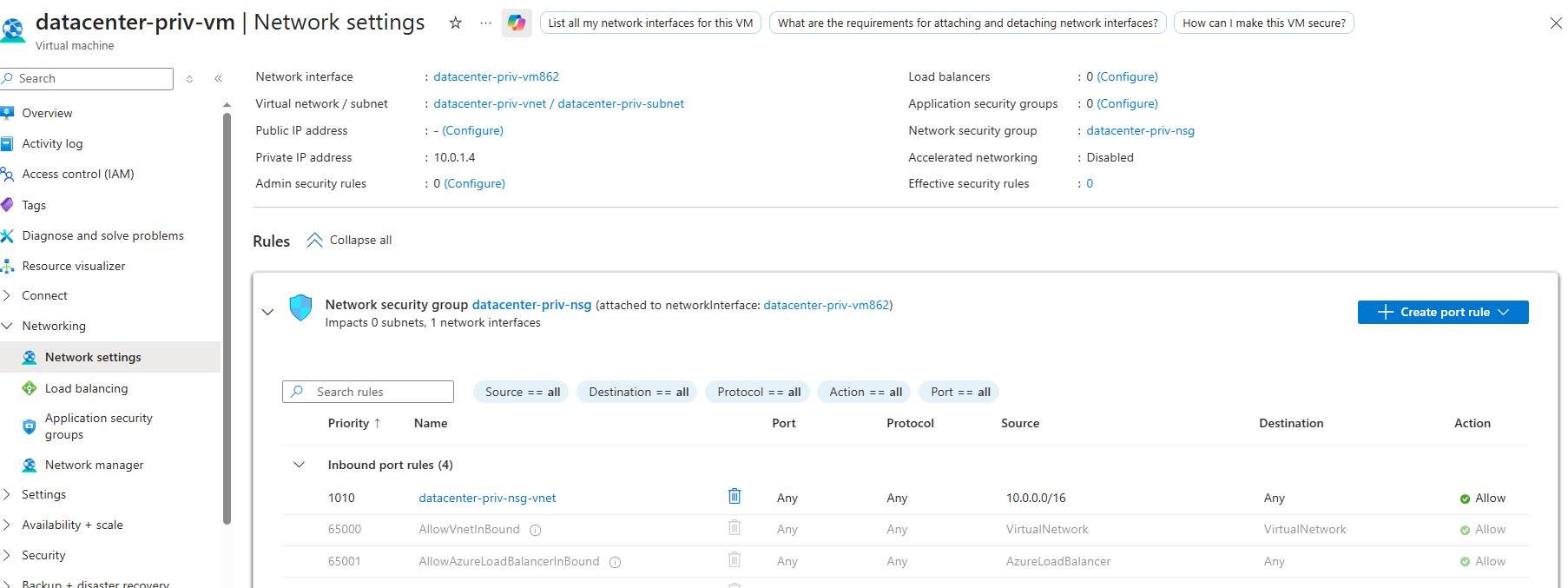Click the info icon beside AllowAzureLoadBalancerInBound
1568x588 pixels.
tap(615, 562)
